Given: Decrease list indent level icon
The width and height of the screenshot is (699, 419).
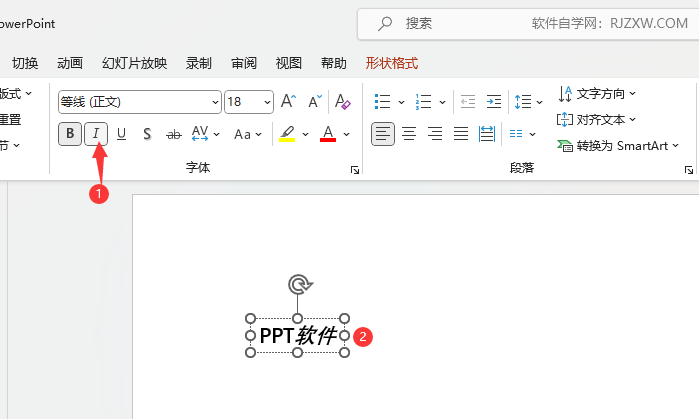Looking at the screenshot, I should tap(468, 102).
